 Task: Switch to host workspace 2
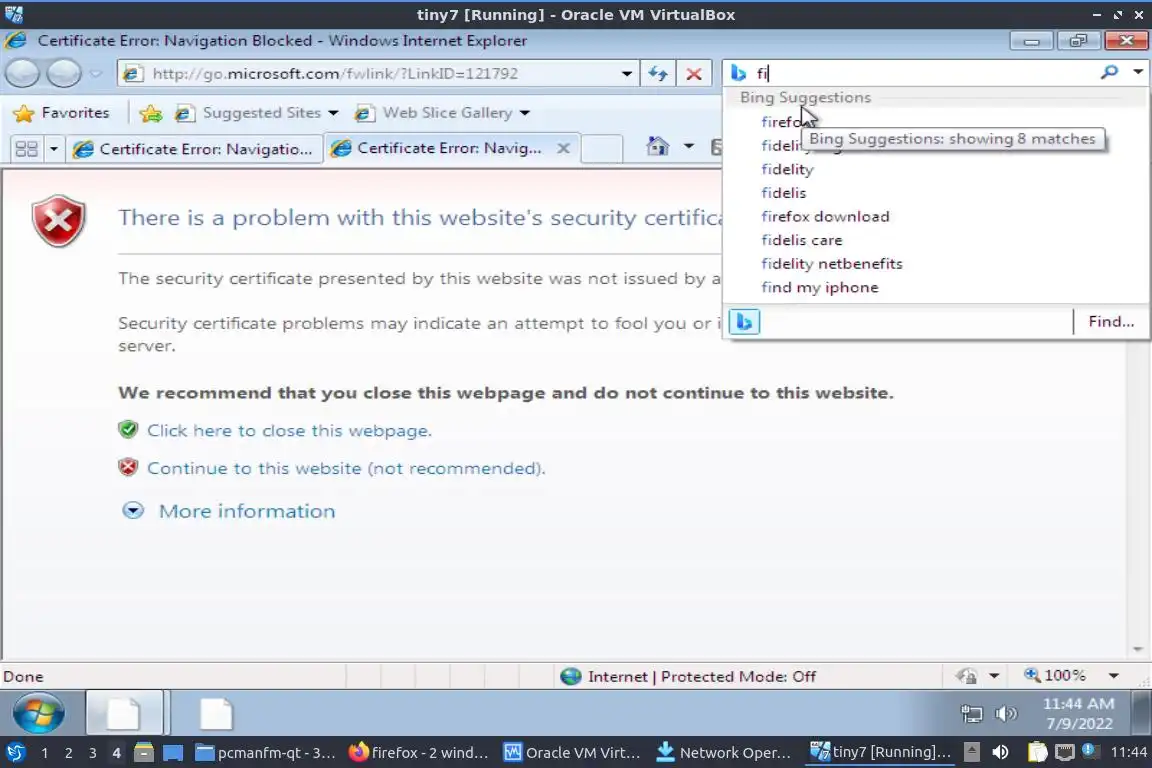68,753
